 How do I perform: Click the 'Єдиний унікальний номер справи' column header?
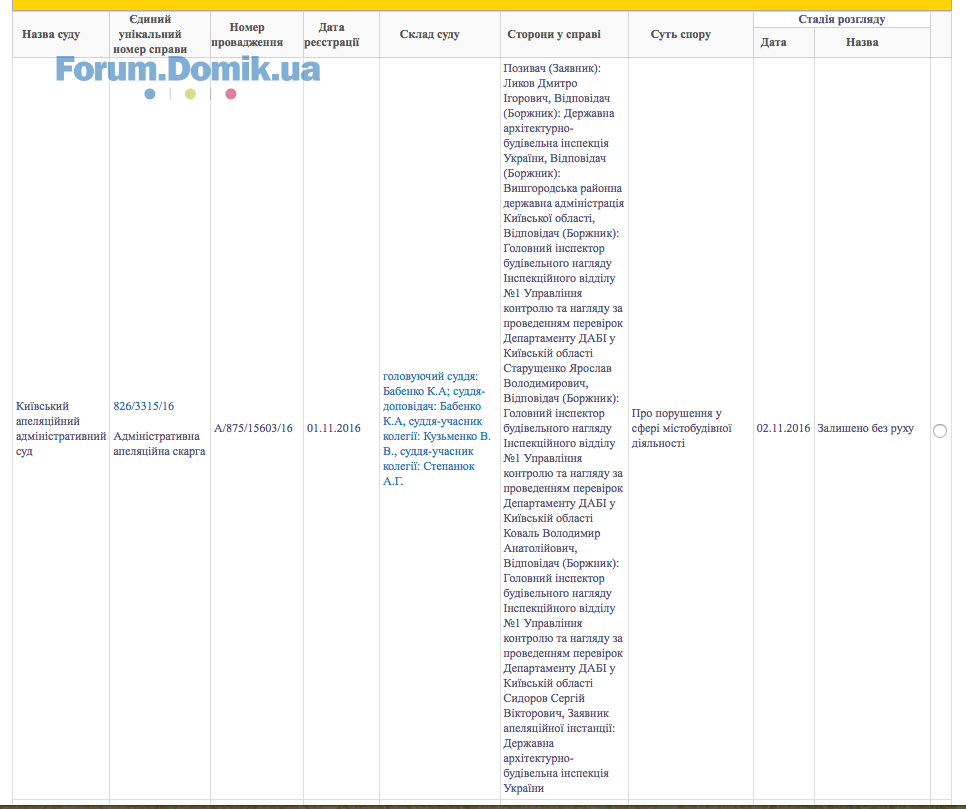(150, 35)
